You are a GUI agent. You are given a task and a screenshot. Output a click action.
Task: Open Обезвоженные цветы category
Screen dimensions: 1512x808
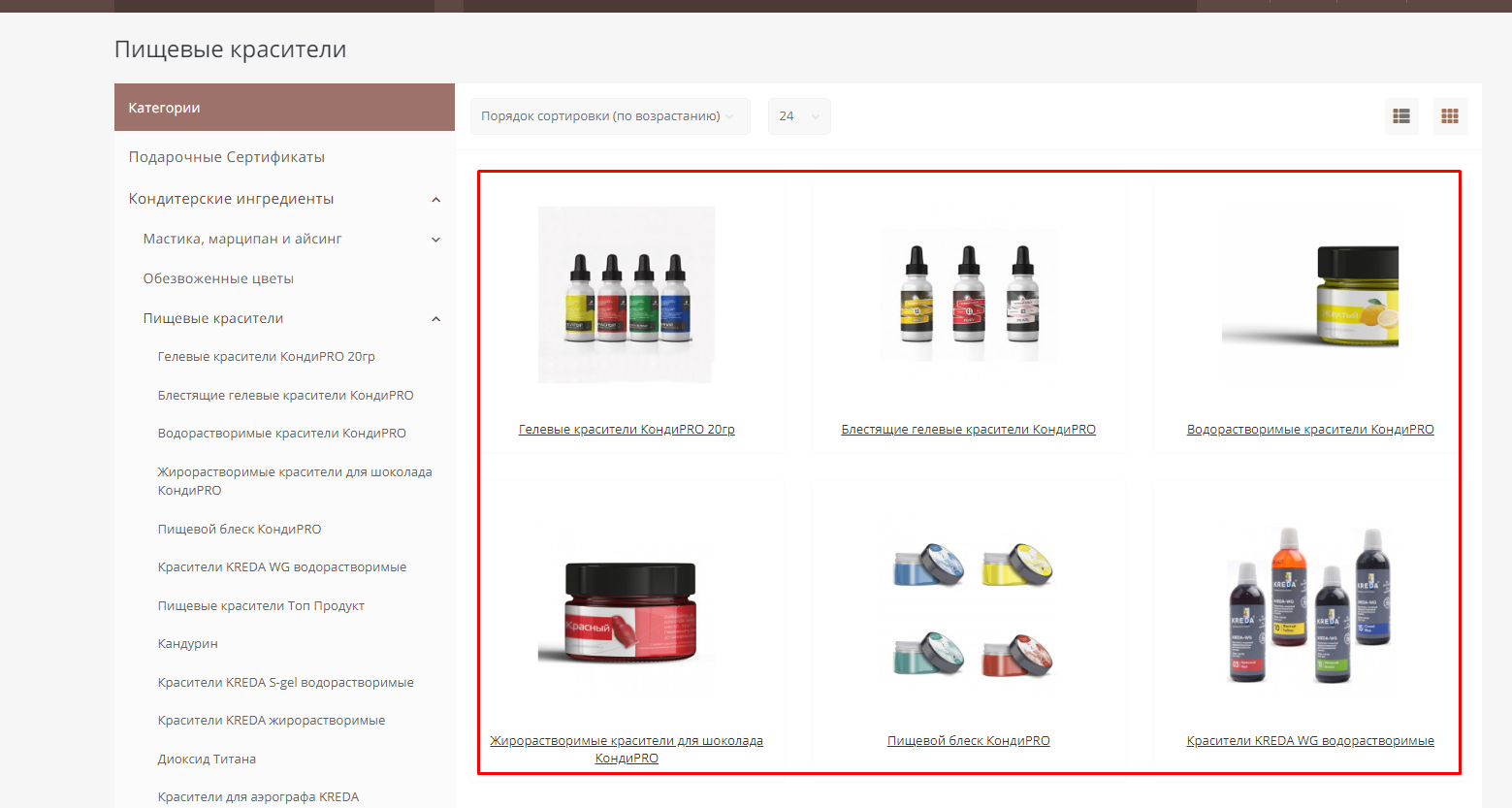(x=218, y=278)
